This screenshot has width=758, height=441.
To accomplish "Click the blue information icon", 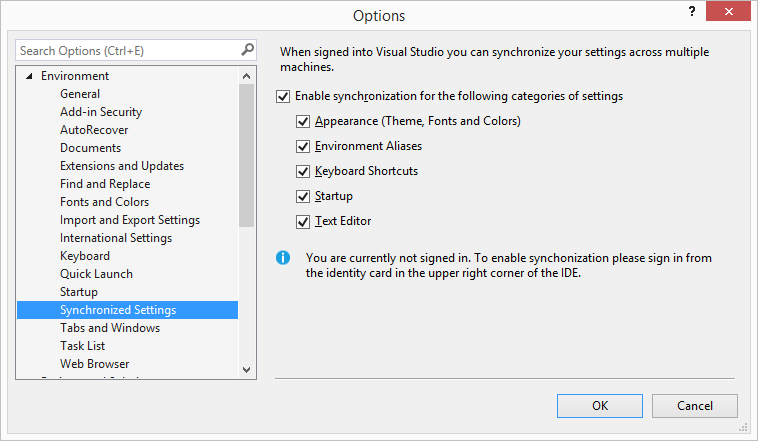I will tap(283, 258).
